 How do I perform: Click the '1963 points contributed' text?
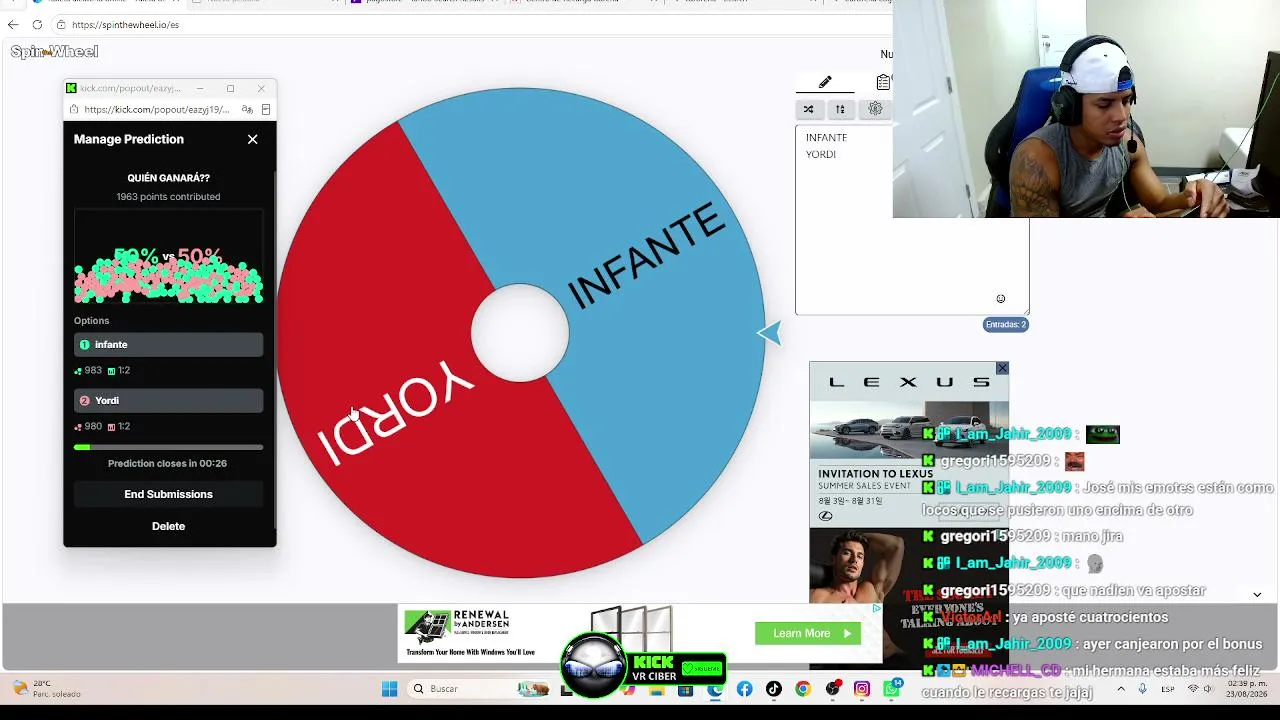pyautogui.click(x=168, y=197)
